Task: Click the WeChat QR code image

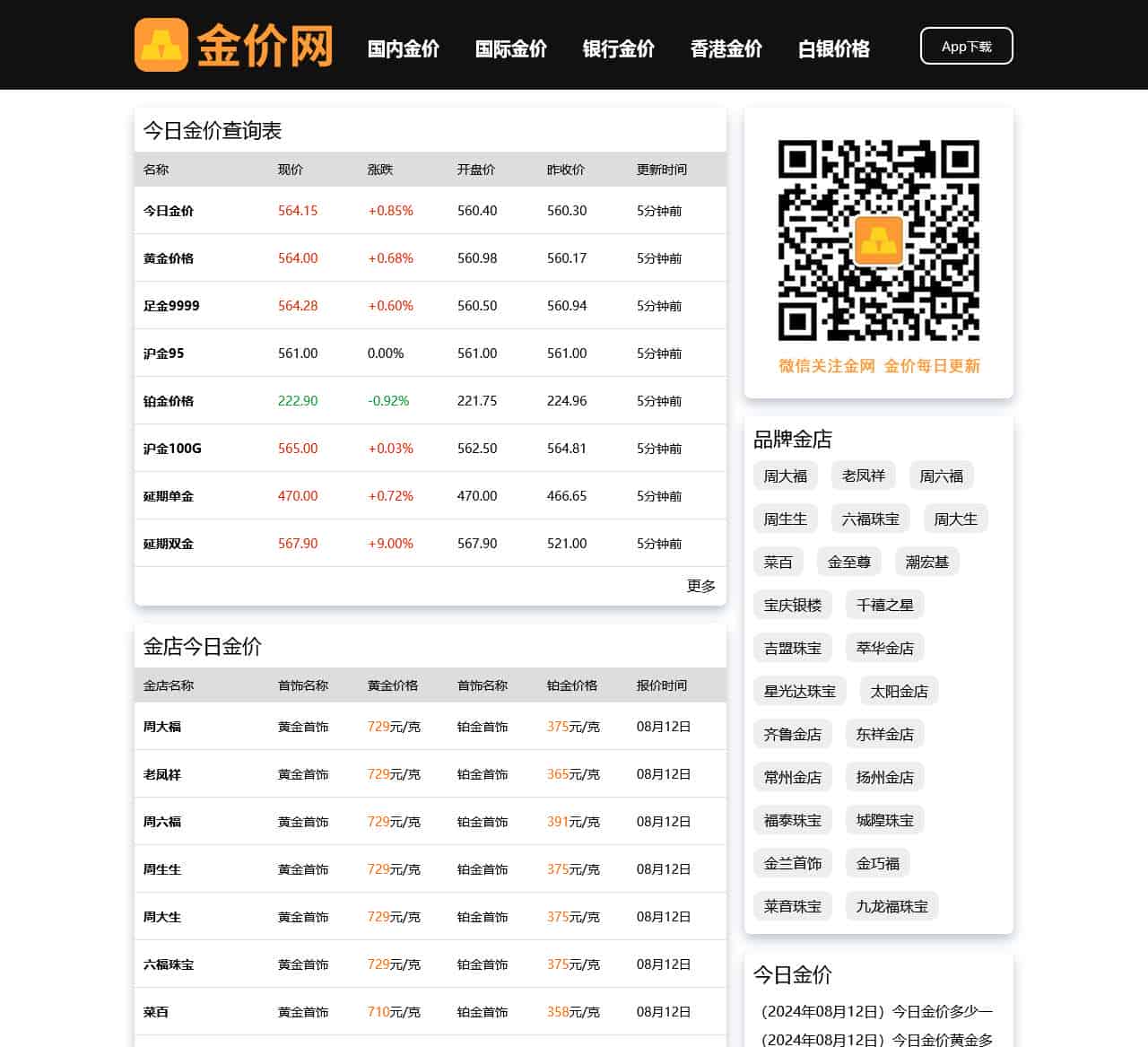Action: click(879, 240)
